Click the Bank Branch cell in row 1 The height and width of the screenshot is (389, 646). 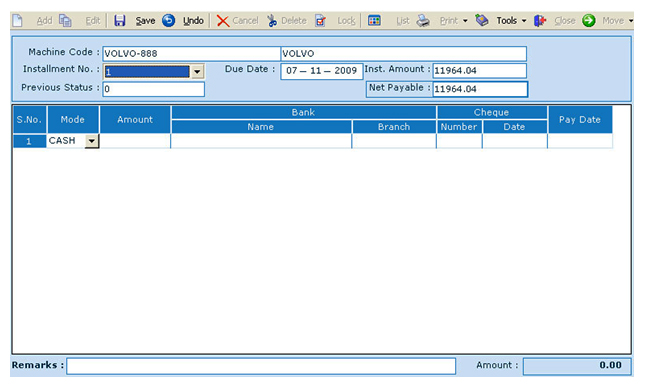coord(394,141)
